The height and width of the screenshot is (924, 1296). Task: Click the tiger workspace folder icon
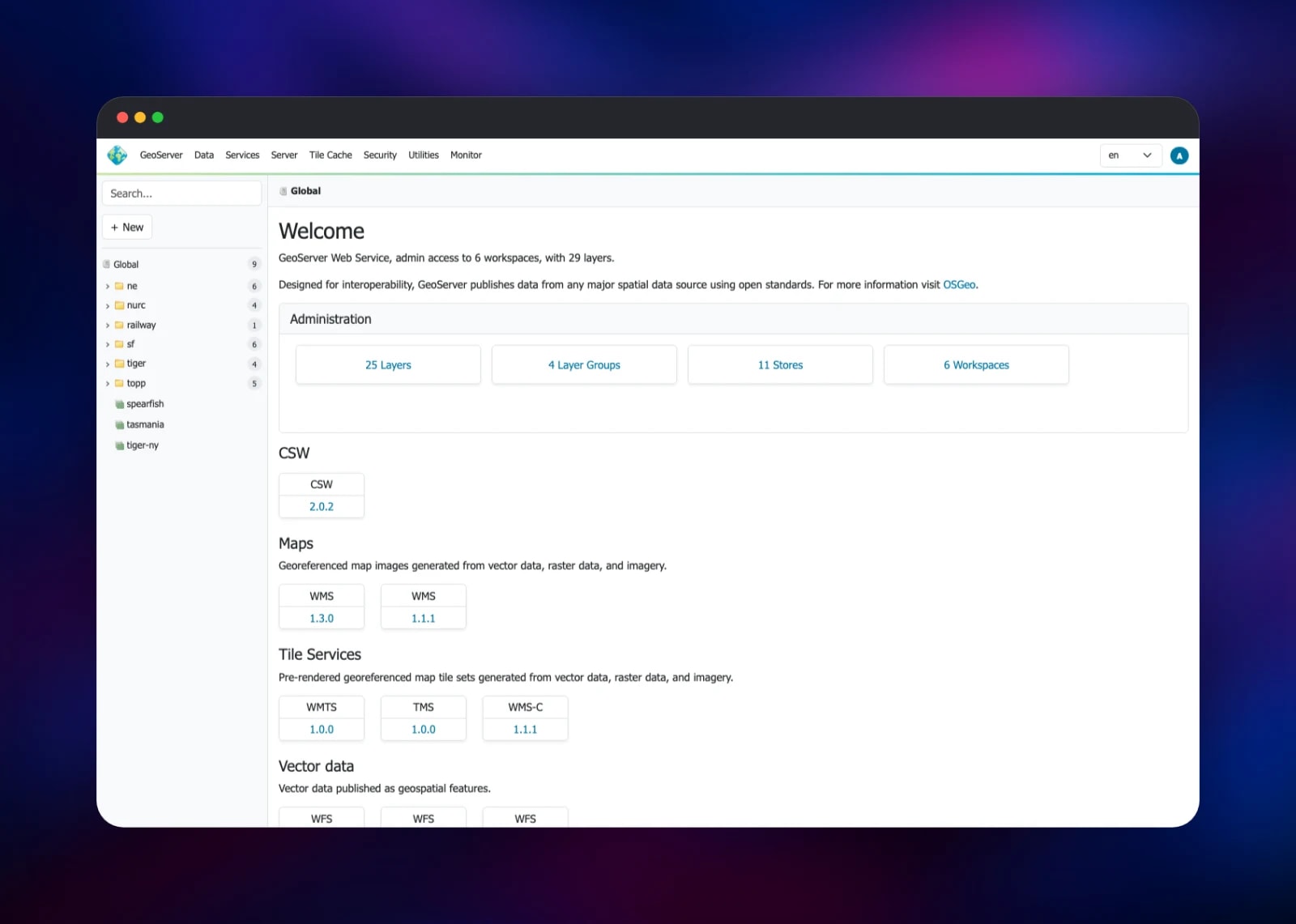[x=119, y=364]
